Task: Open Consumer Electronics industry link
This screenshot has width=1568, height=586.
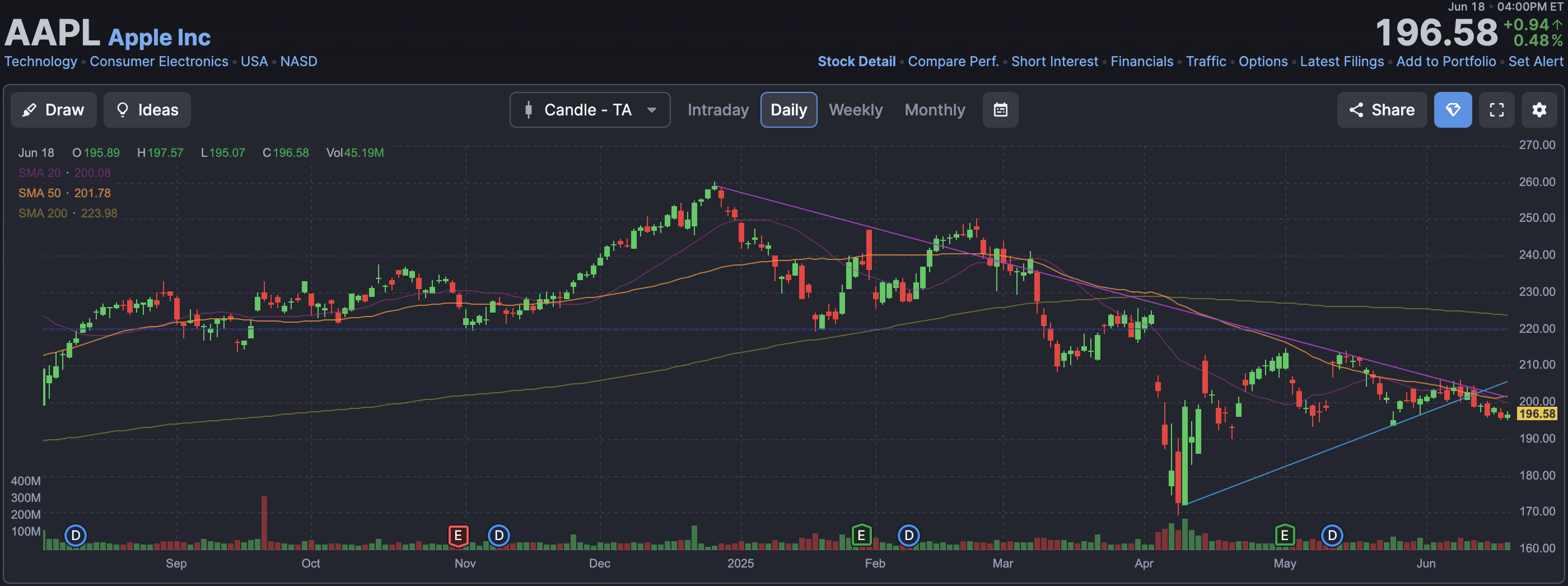Action: point(159,62)
